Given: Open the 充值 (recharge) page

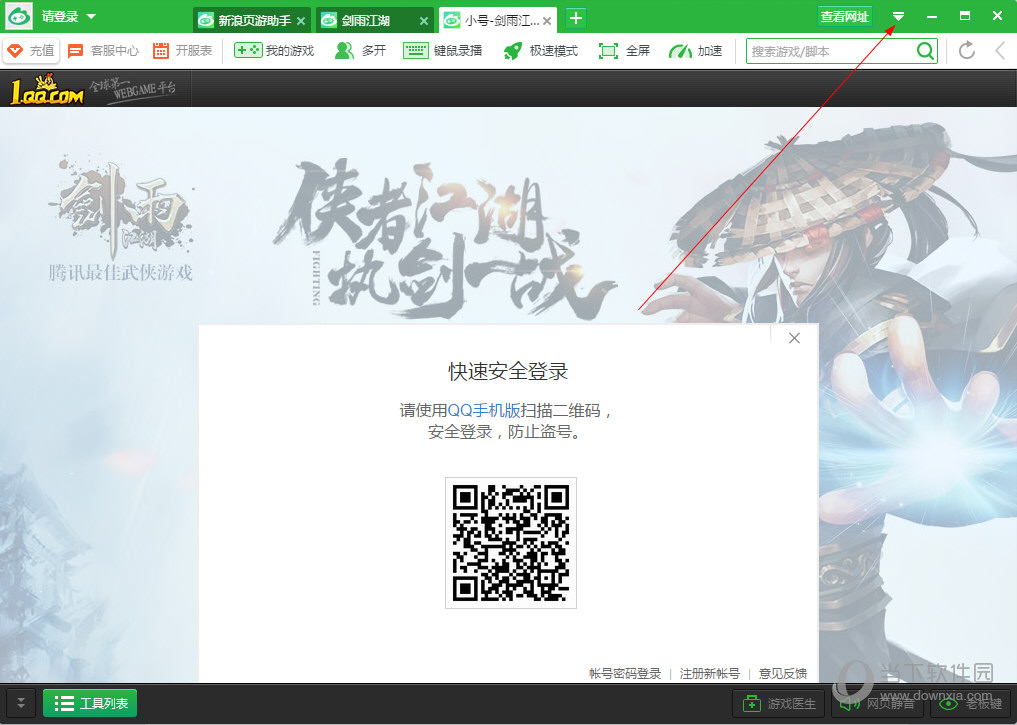Looking at the screenshot, I should (x=30, y=50).
